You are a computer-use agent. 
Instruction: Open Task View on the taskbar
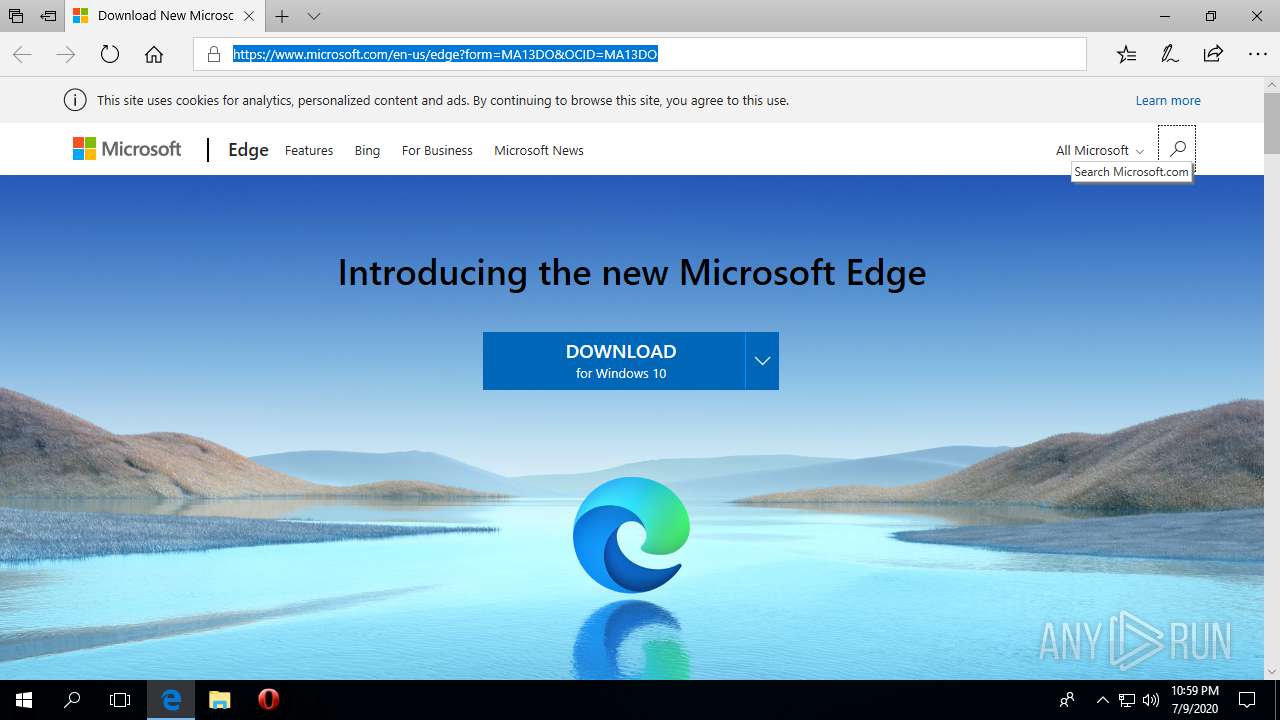click(120, 700)
